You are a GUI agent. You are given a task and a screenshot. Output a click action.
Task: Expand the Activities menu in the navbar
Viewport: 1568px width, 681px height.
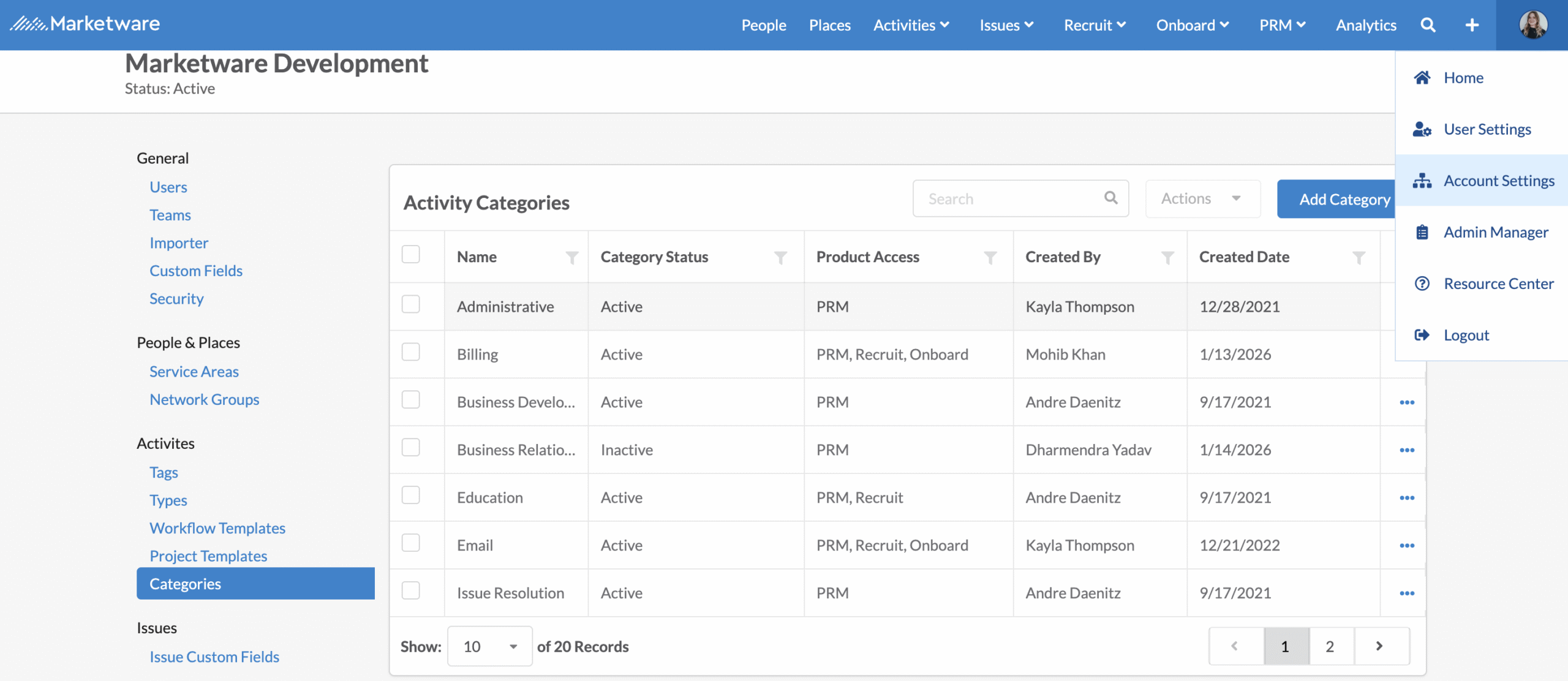[x=911, y=25]
